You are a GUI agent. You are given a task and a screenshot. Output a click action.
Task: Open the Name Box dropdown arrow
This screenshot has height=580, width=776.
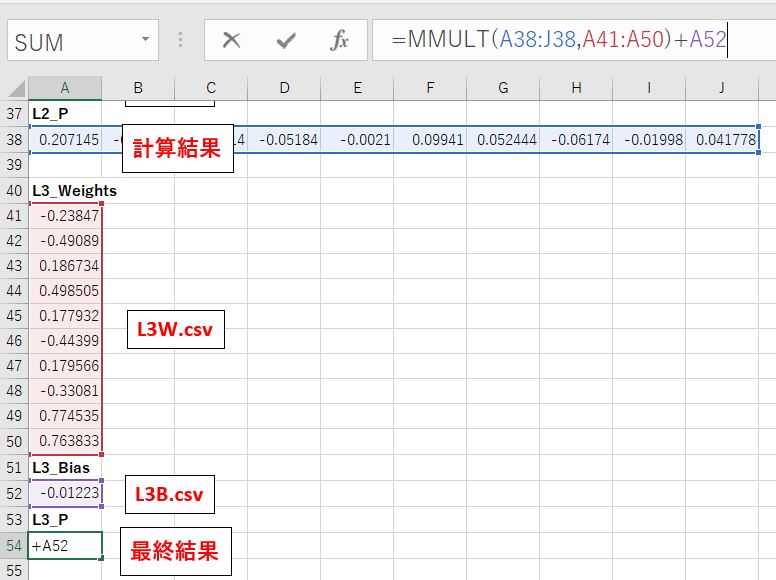tap(145, 41)
